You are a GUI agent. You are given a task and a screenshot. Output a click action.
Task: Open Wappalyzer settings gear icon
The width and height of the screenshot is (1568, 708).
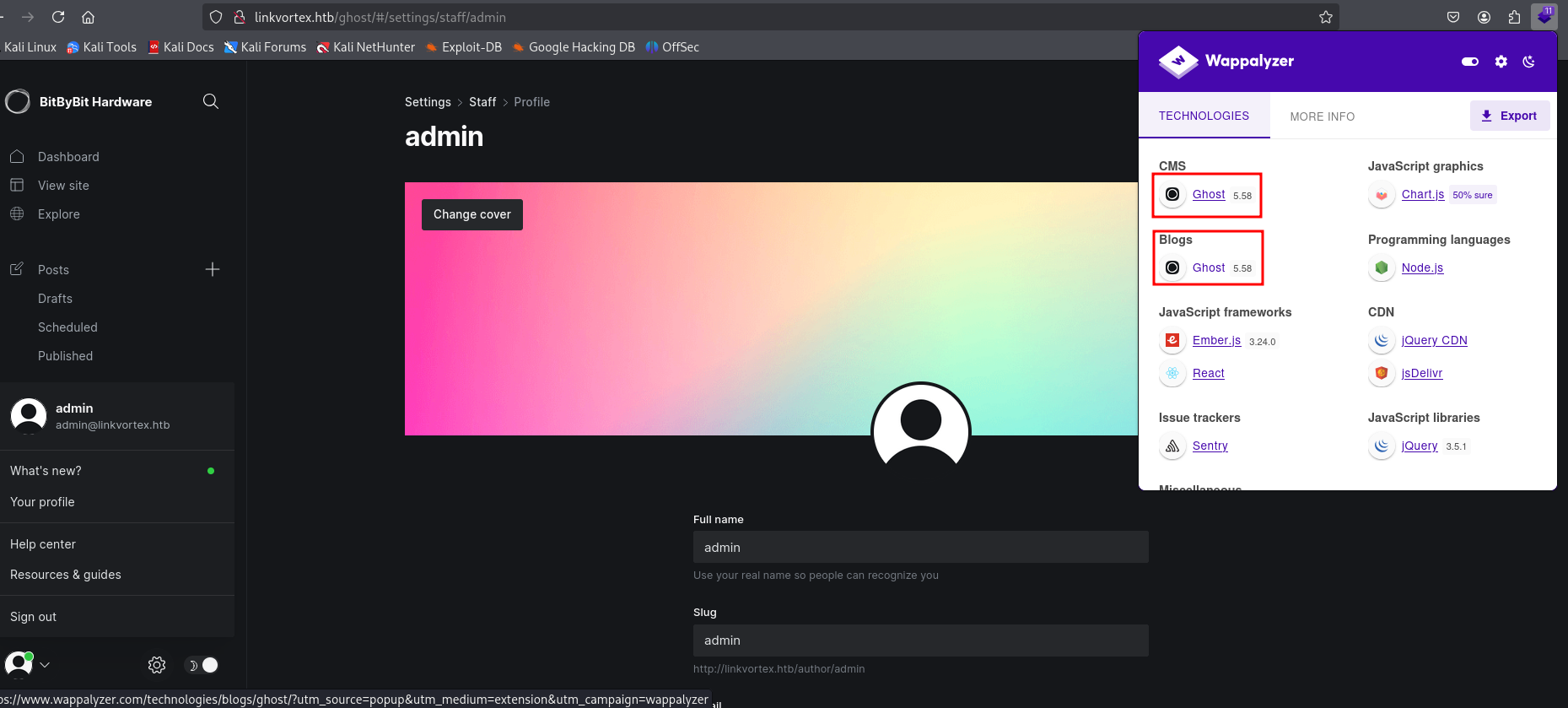click(1501, 62)
